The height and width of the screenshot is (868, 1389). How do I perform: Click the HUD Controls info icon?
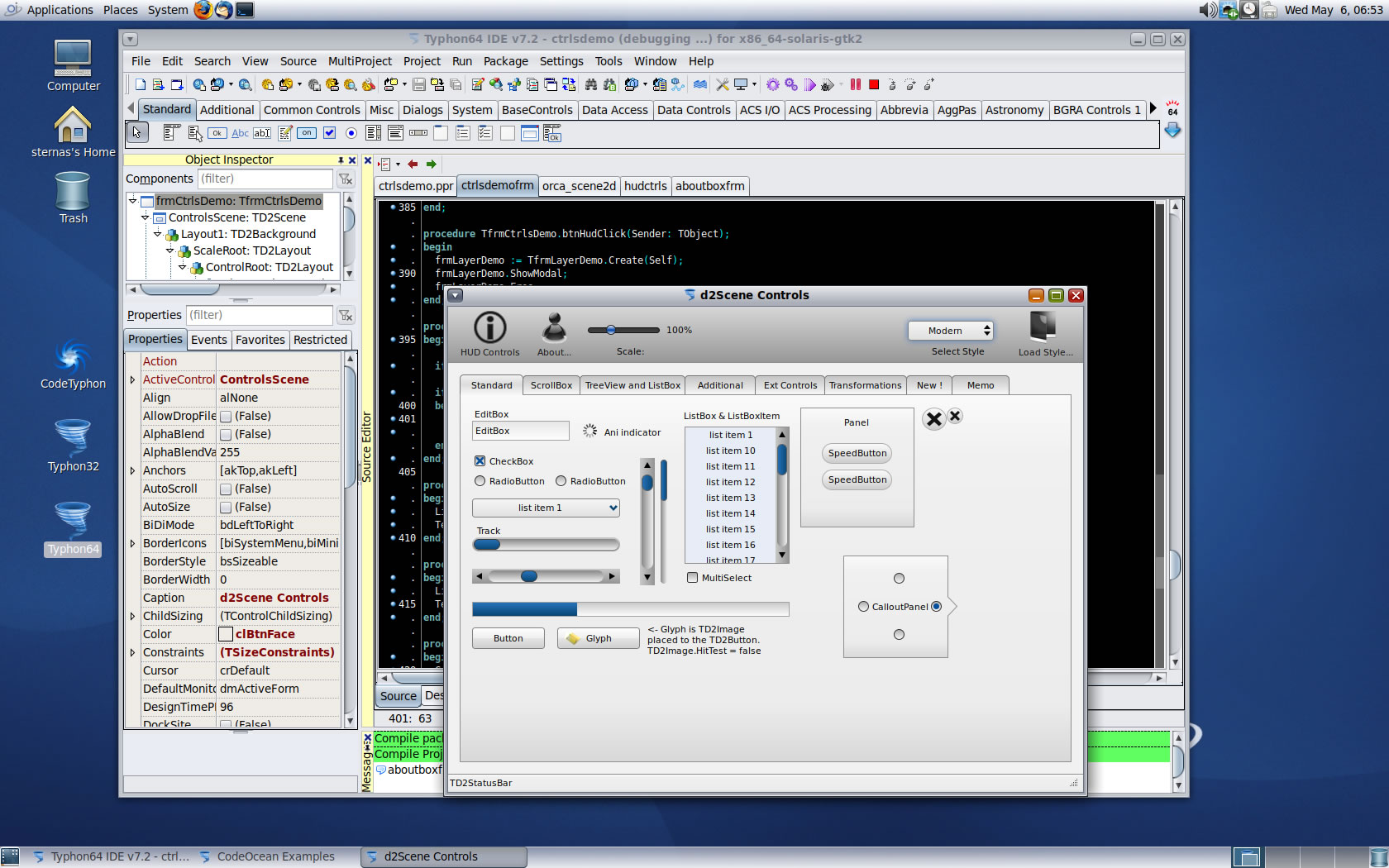pos(489,327)
